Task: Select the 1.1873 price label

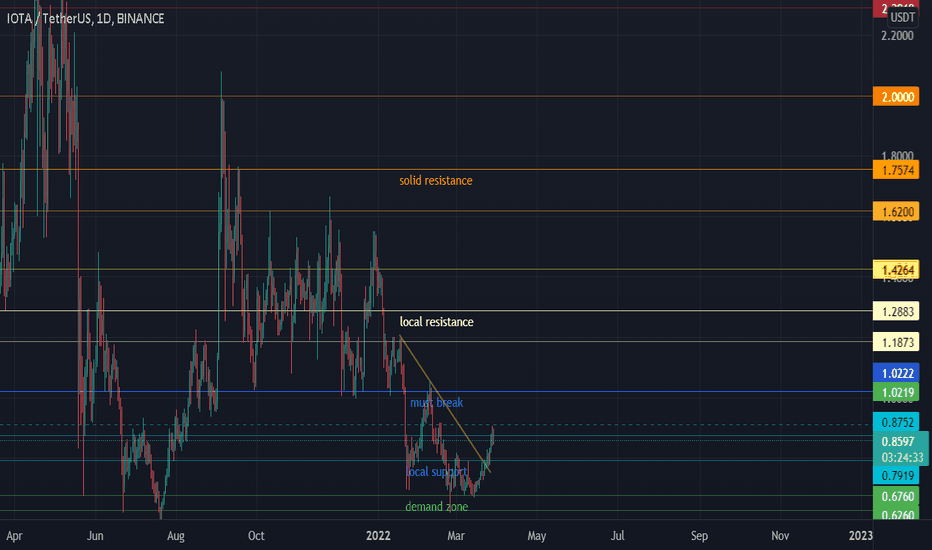Action: [x=896, y=342]
